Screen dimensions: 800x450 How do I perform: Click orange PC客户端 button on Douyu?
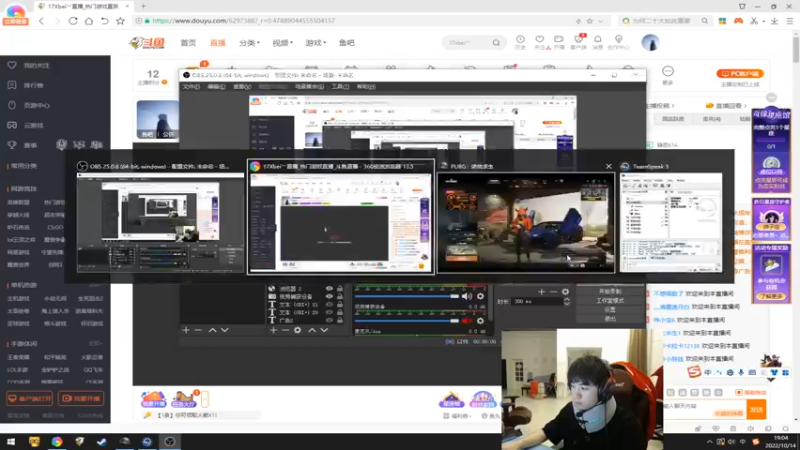[740, 73]
